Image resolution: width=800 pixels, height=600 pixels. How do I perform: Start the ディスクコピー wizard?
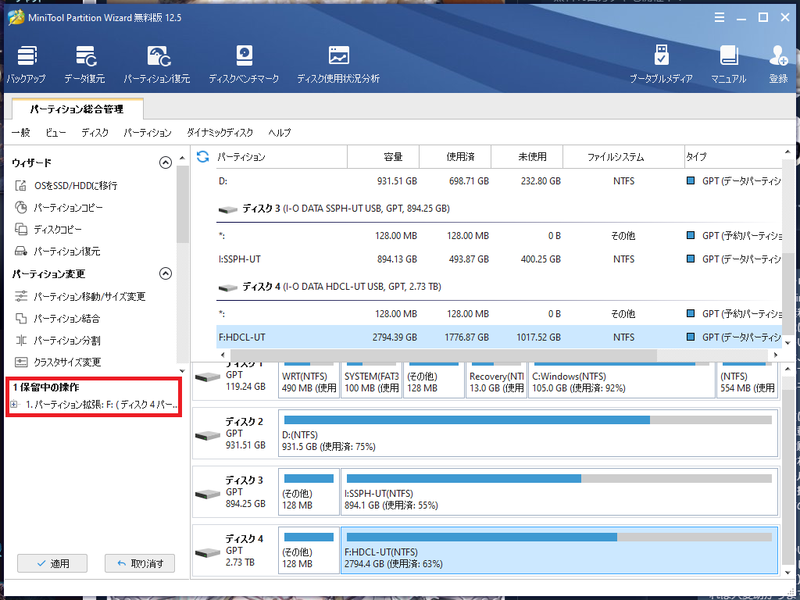point(57,230)
